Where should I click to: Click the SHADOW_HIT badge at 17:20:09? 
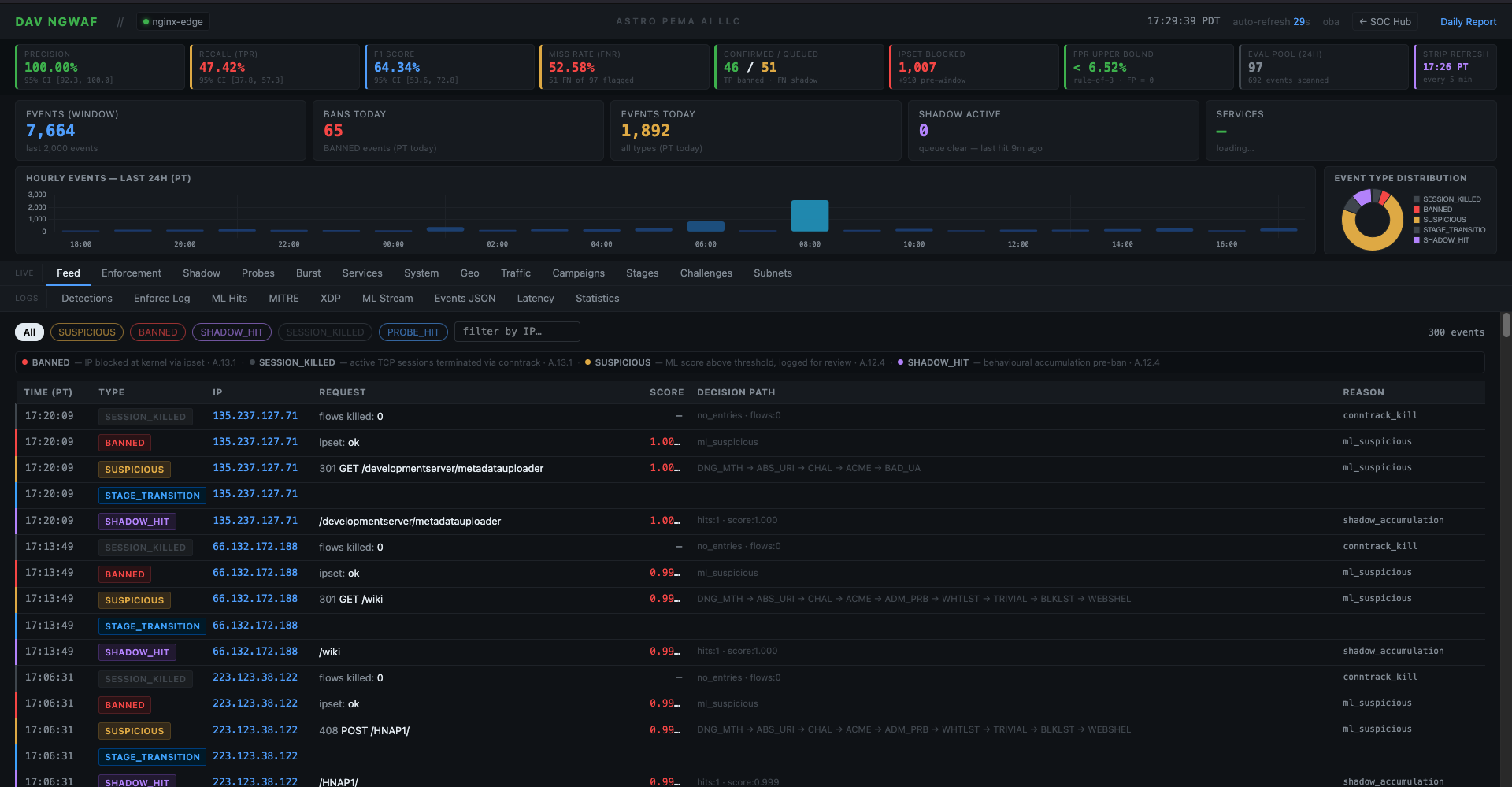137,522
